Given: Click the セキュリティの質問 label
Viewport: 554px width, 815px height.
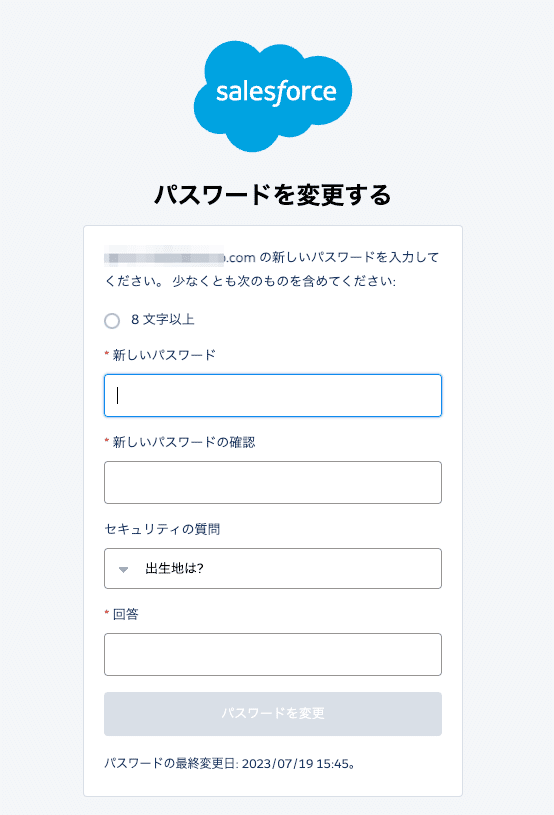Looking at the screenshot, I should 162,529.
